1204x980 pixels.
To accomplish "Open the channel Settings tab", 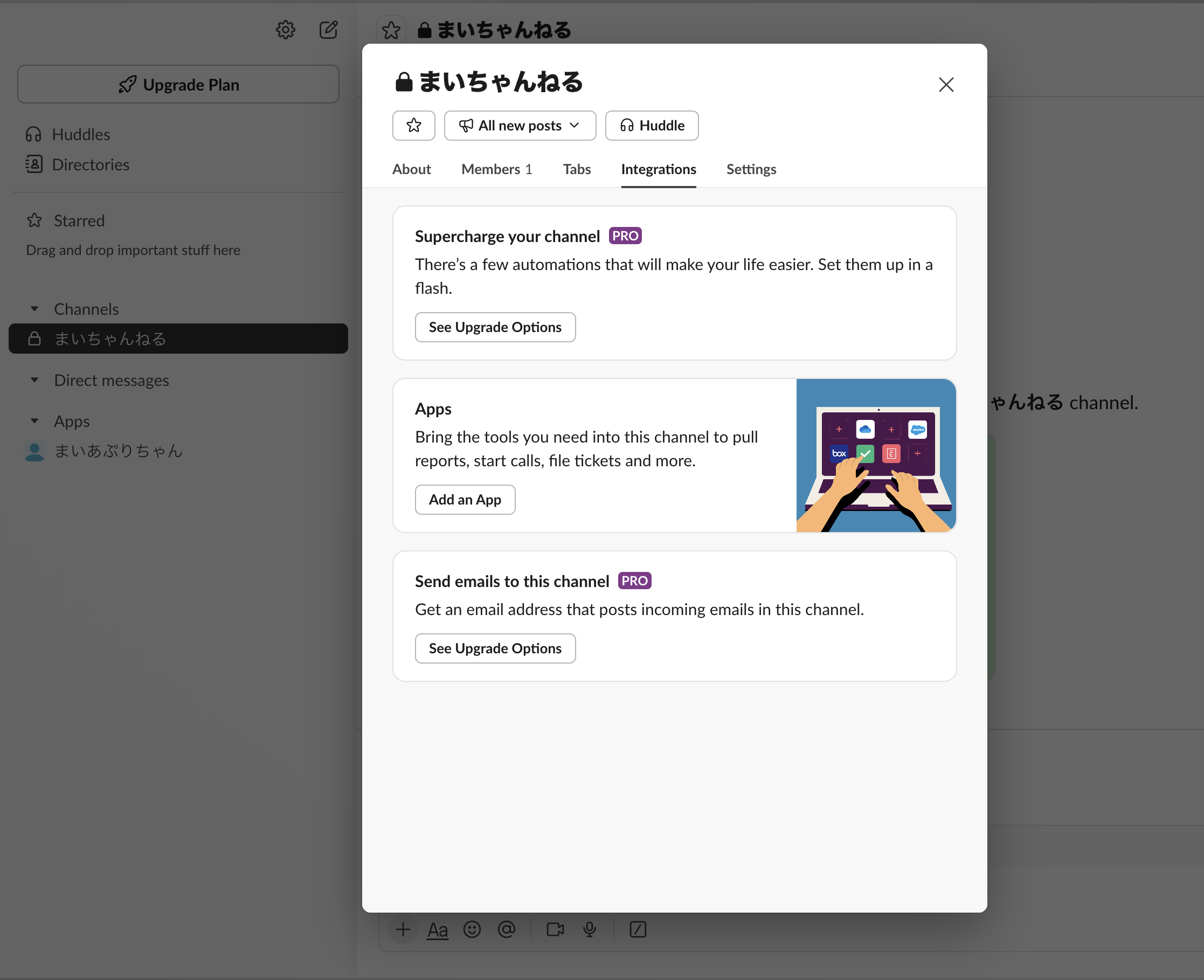I will [x=751, y=169].
